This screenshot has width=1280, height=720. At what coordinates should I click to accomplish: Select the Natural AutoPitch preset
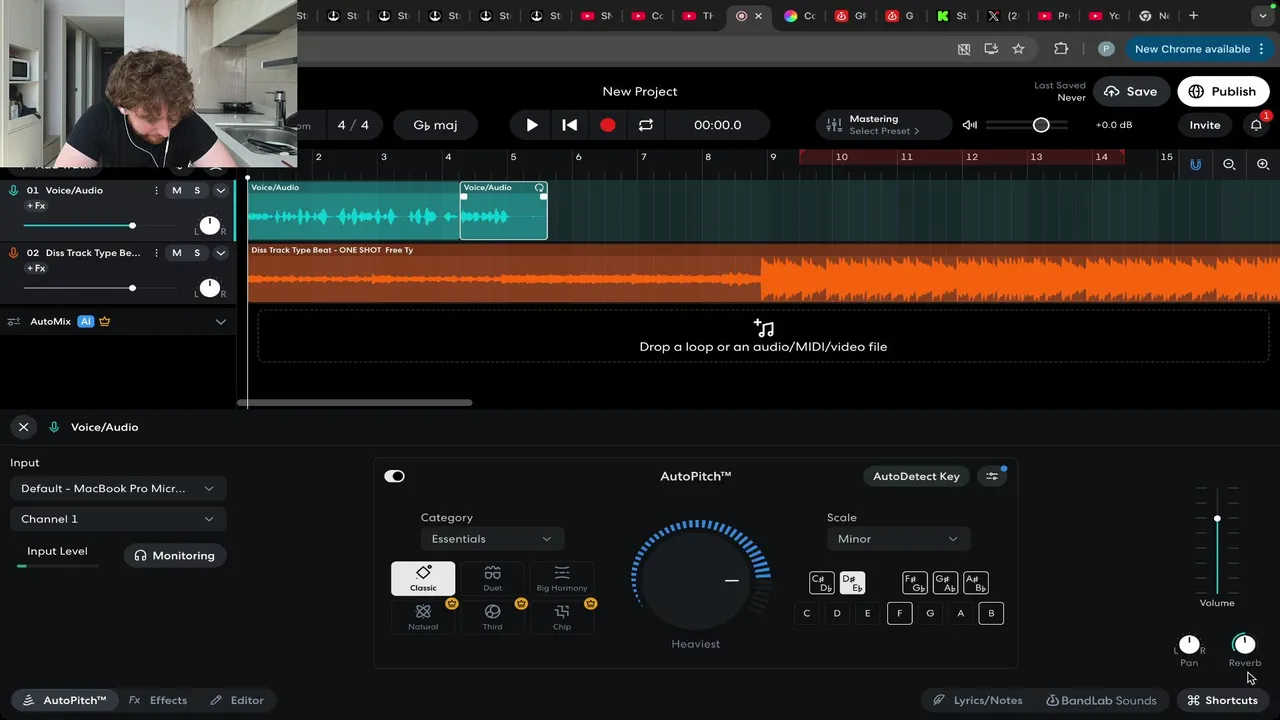point(423,616)
